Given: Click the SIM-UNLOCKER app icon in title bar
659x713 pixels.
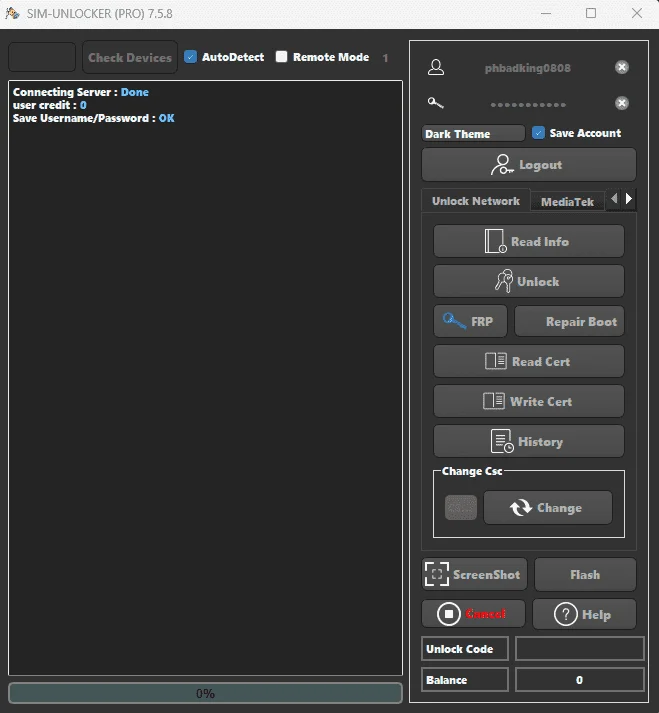Looking at the screenshot, I should click(x=12, y=13).
